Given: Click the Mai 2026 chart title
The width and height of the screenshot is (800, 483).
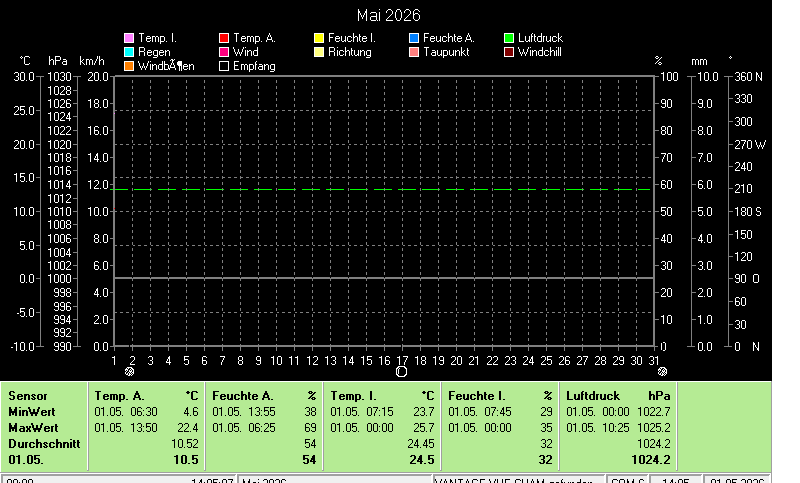Looking at the screenshot, I should (x=389, y=15).
